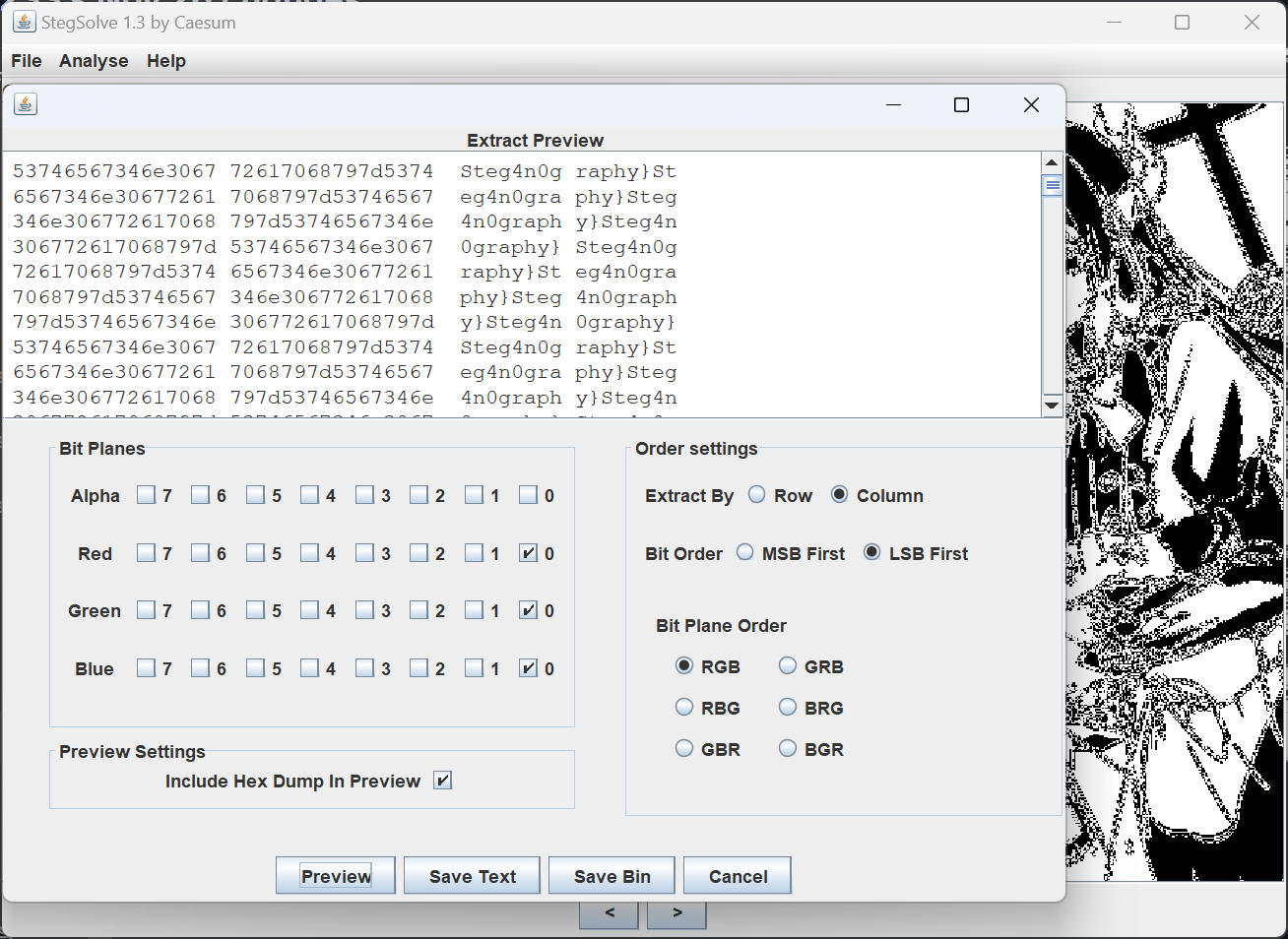Choose MSB First bit order
The height and width of the screenshot is (939, 1288).
745,553
